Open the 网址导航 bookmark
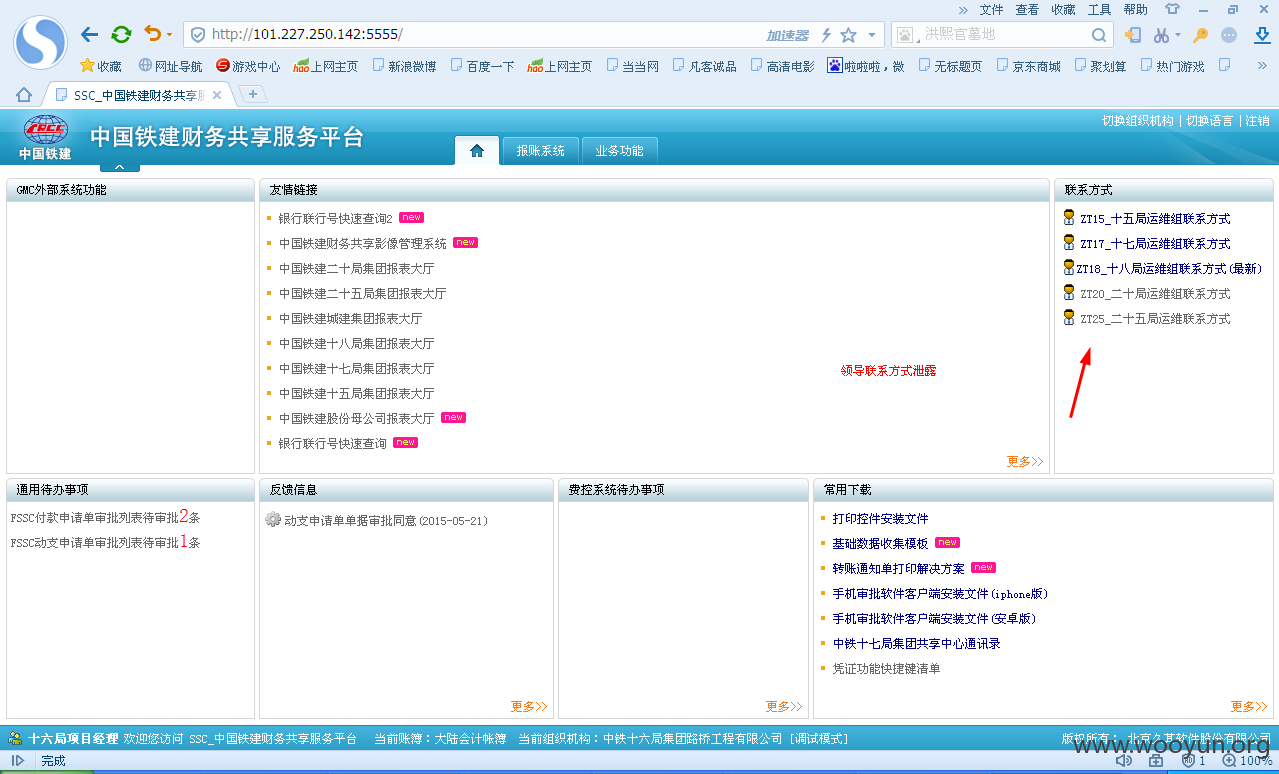 tap(170, 66)
